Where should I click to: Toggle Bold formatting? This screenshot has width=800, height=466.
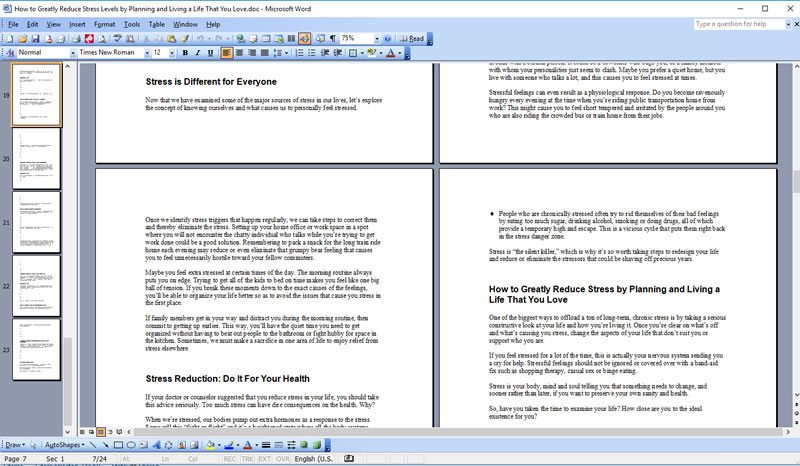pos(185,53)
